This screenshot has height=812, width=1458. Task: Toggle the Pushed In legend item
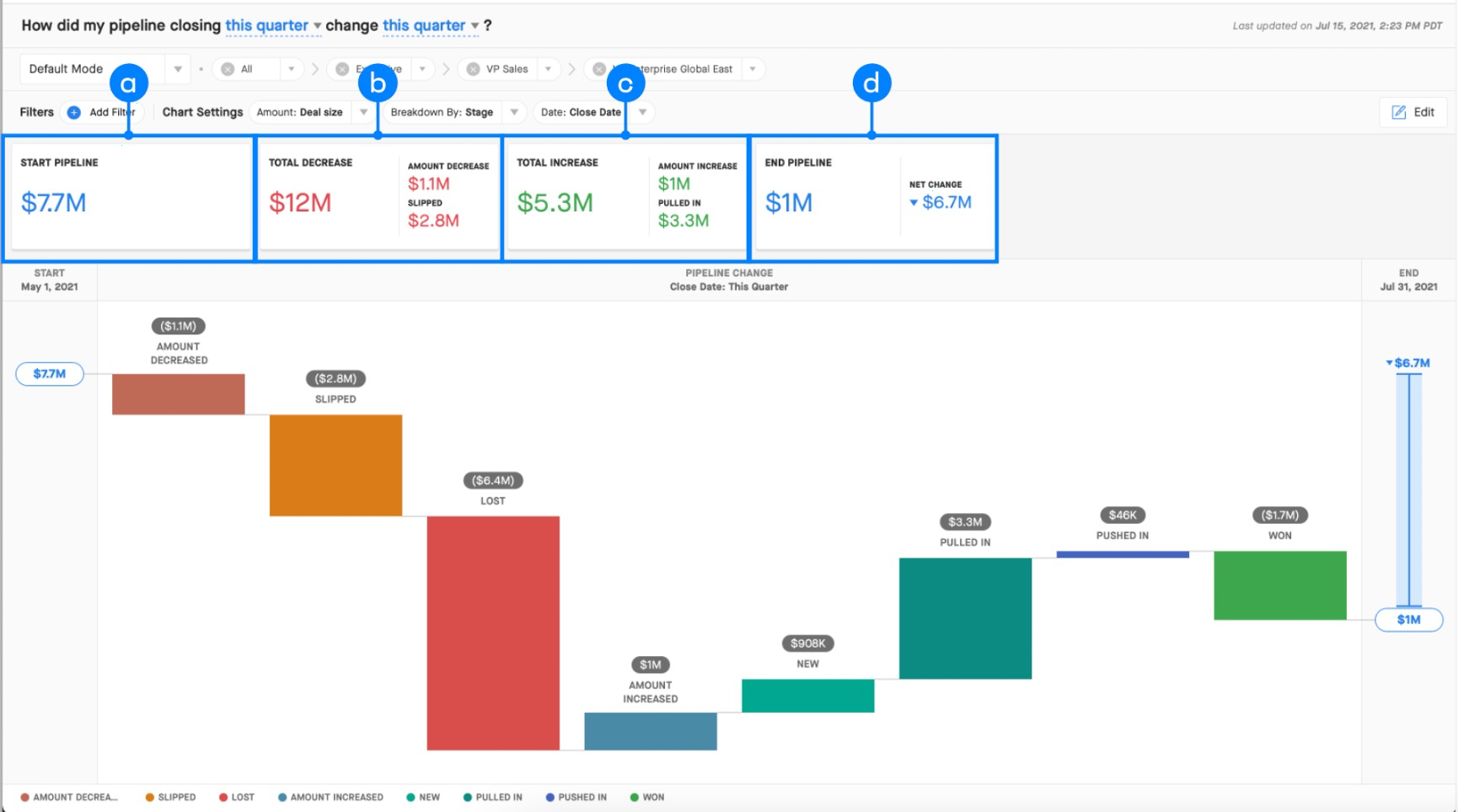[x=576, y=797]
